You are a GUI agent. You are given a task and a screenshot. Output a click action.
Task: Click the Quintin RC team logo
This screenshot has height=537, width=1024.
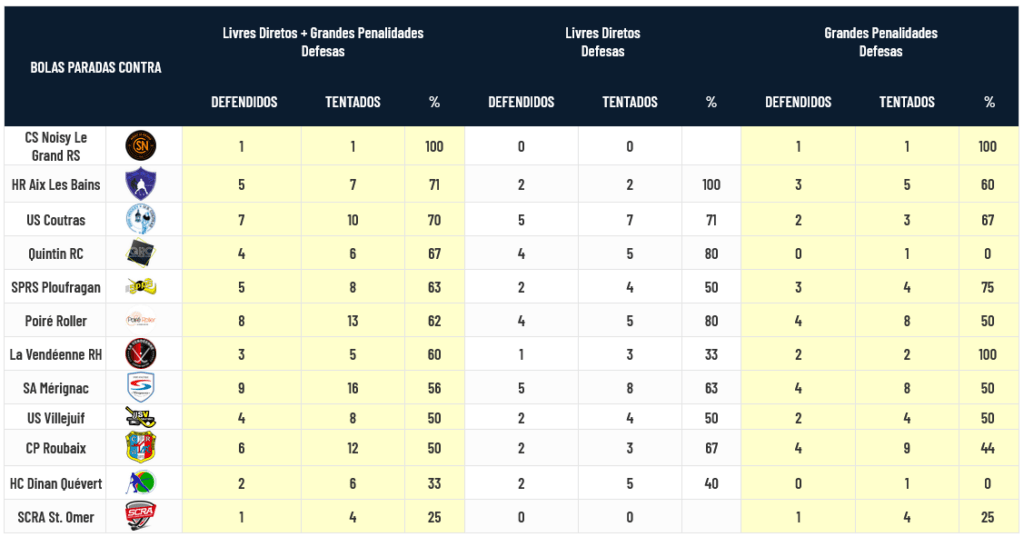coord(140,254)
